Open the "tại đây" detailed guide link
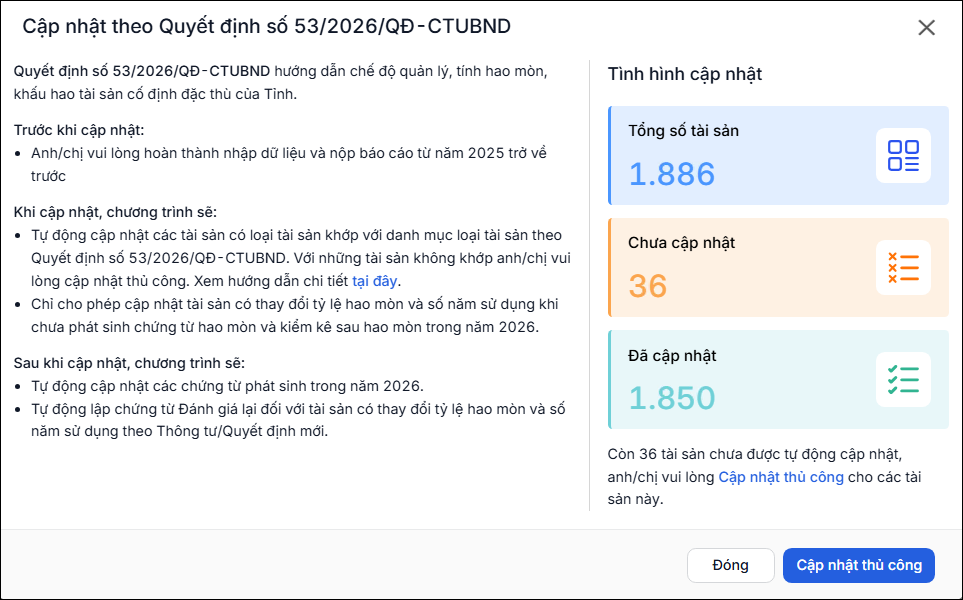 click(374, 281)
